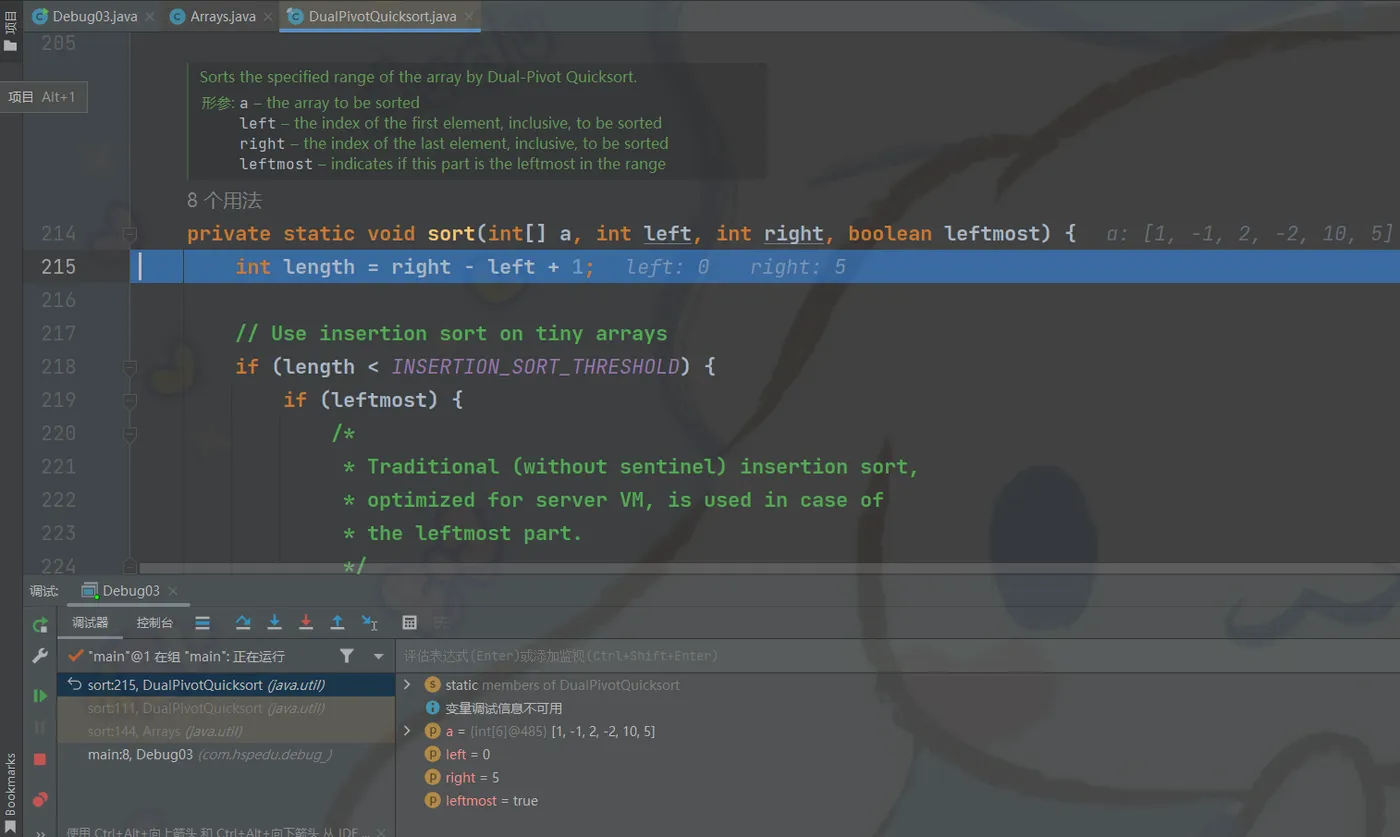
Task: Select frame sort:144, Arrays
Action: click(228, 731)
